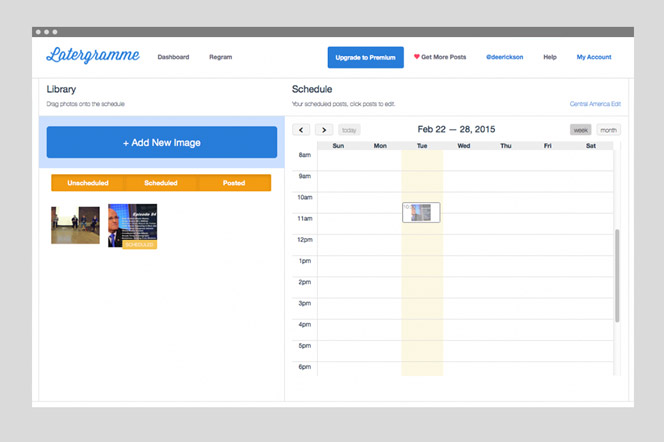Open the Help page
The height and width of the screenshot is (442, 664).
[x=549, y=57]
